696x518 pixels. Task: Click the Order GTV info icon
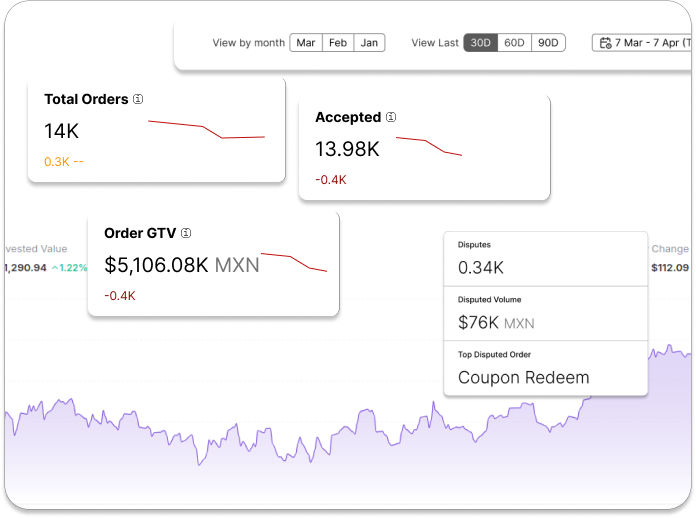click(x=186, y=233)
